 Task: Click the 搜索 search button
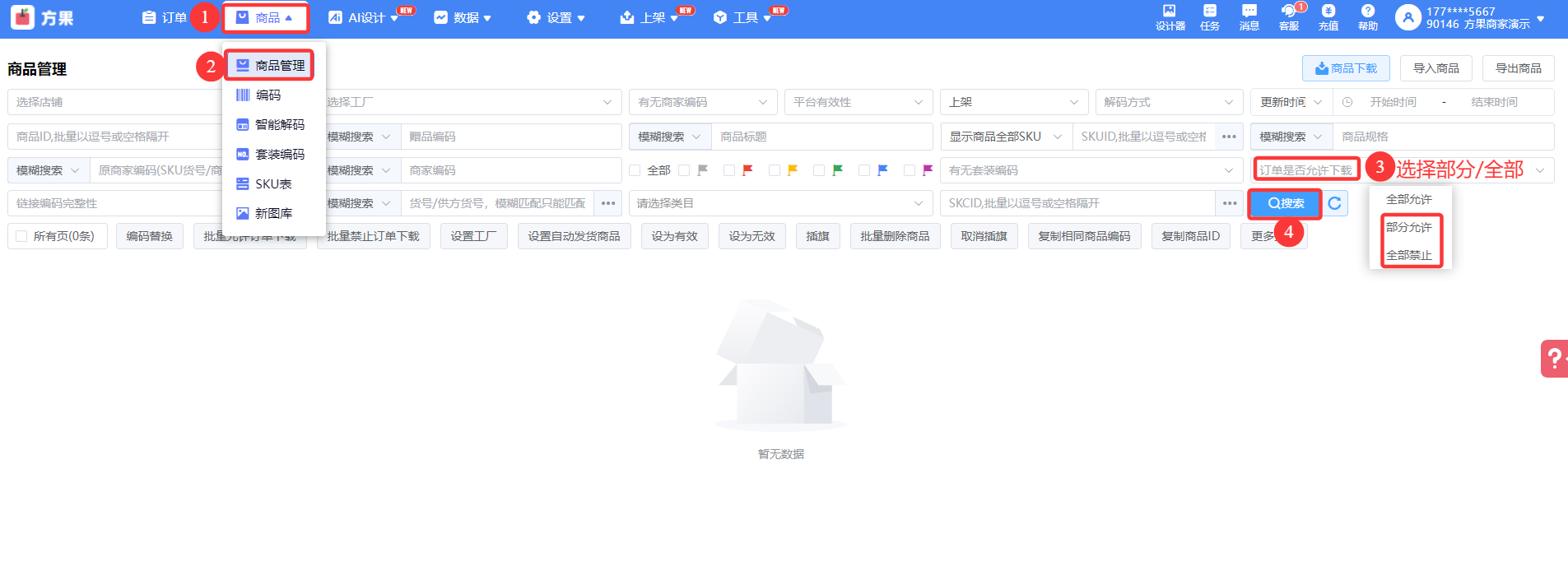click(x=1285, y=203)
